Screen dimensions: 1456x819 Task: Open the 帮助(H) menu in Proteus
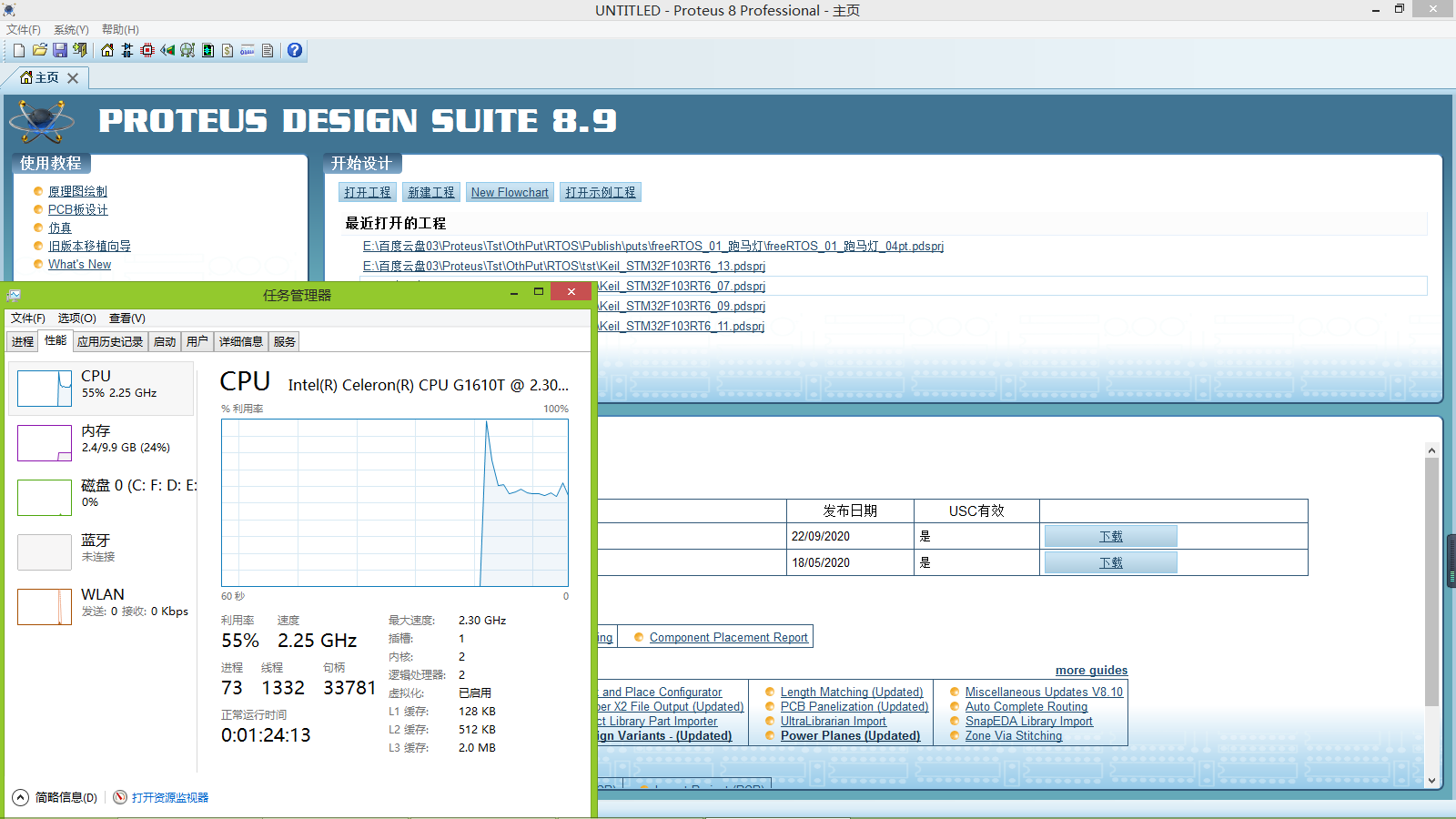point(120,30)
